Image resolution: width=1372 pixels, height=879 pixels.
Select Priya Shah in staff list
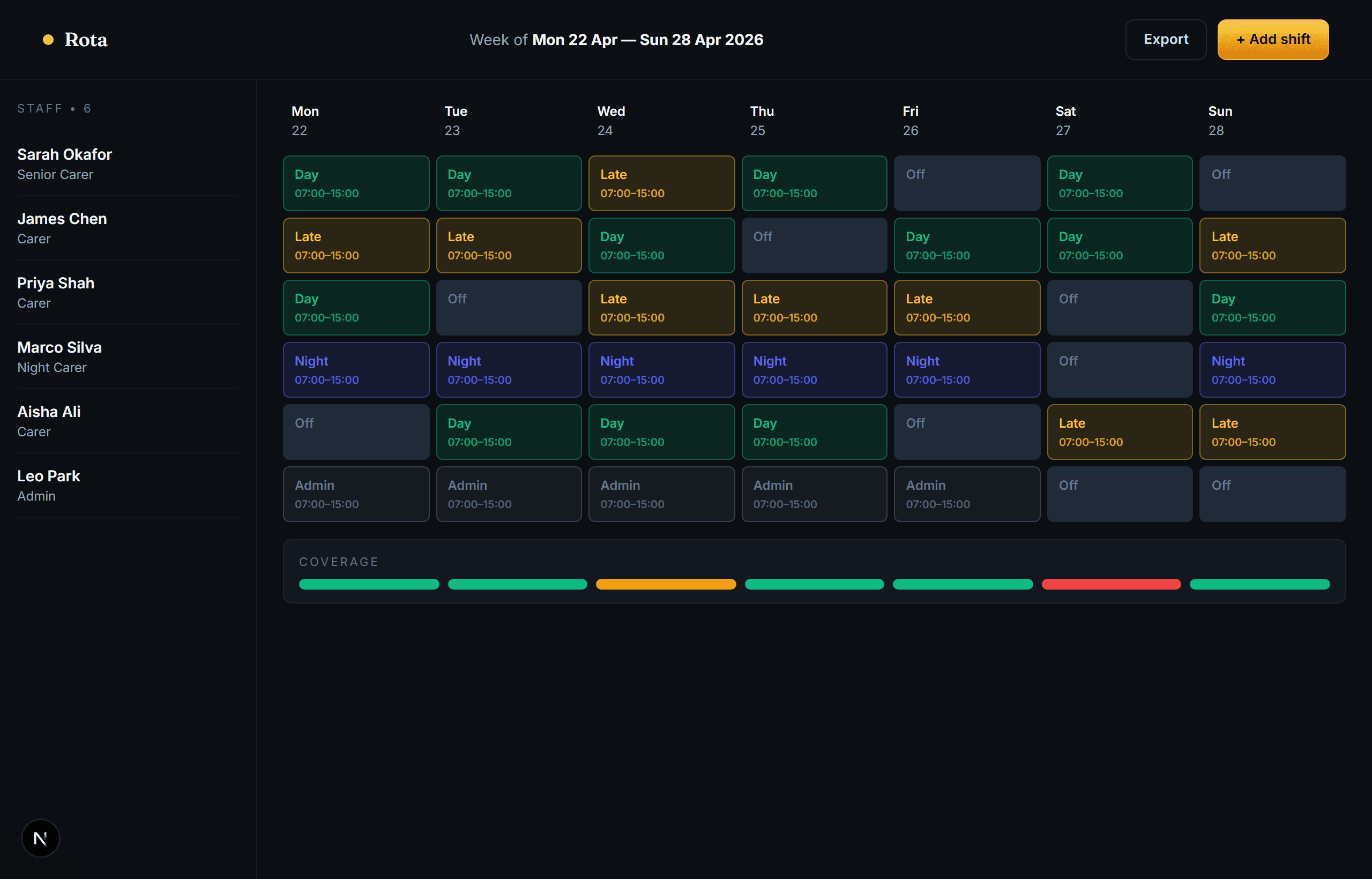128,292
